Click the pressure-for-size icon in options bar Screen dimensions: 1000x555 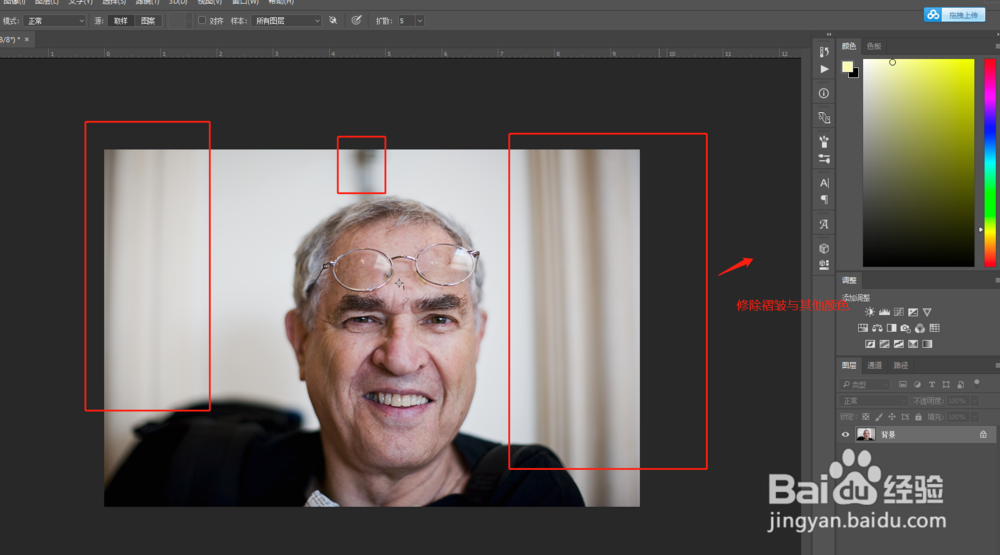tap(357, 20)
